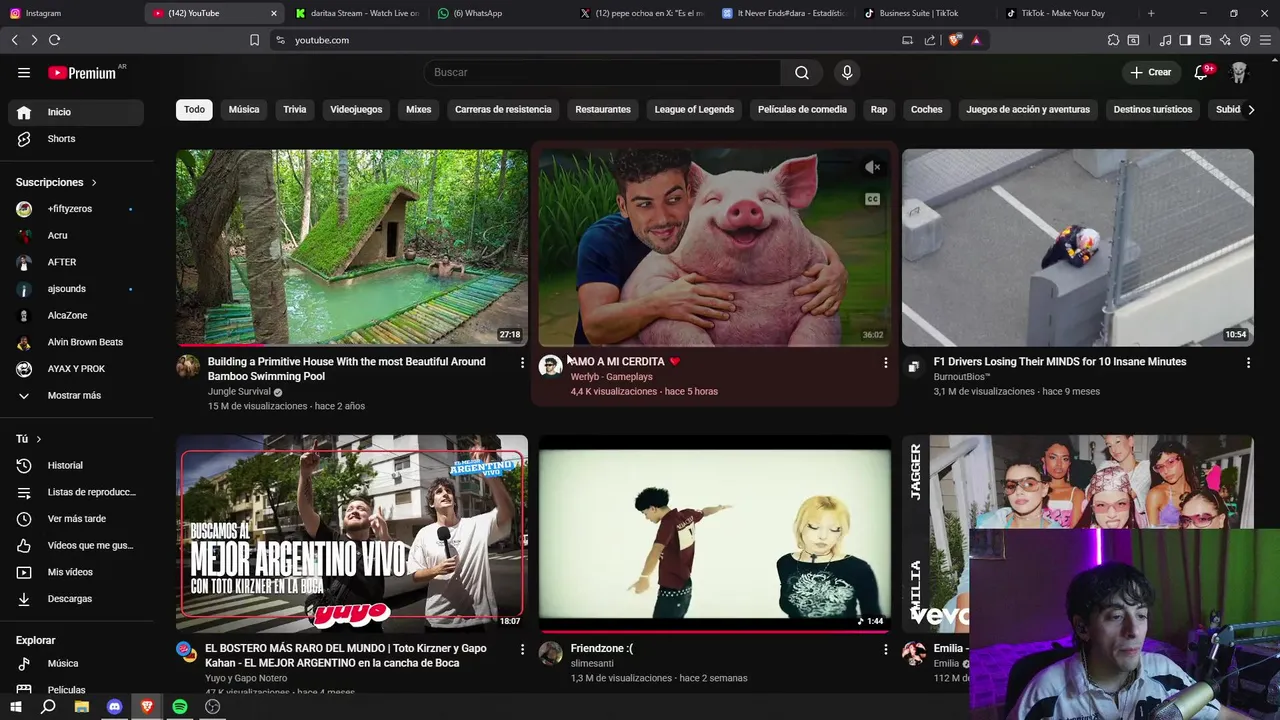The image size is (1280, 720).
Task: Toggle the browser sidebar panel
Action: (x=1185, y=40)
